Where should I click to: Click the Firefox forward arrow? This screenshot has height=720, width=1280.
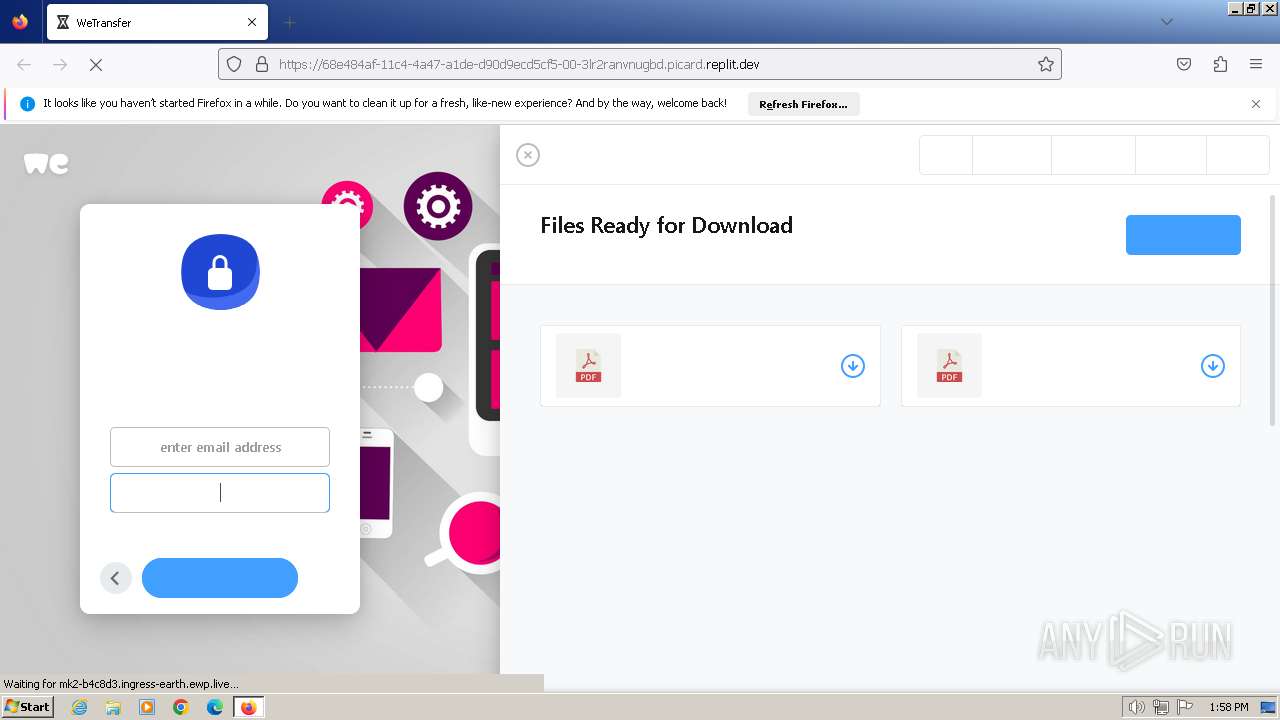point(60,64)
